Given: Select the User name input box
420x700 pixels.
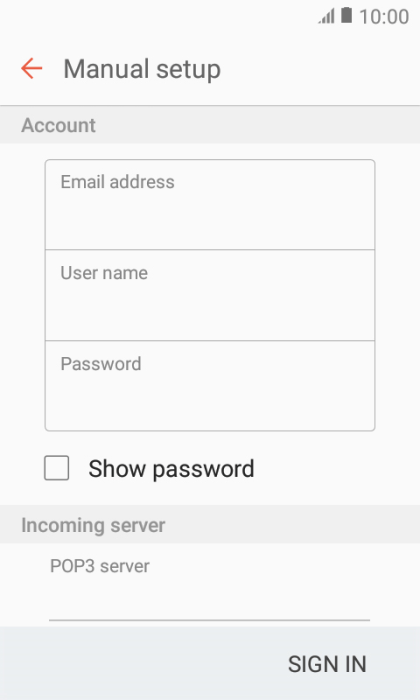Looking at the screenshot, I should click(x=210, y=295).
